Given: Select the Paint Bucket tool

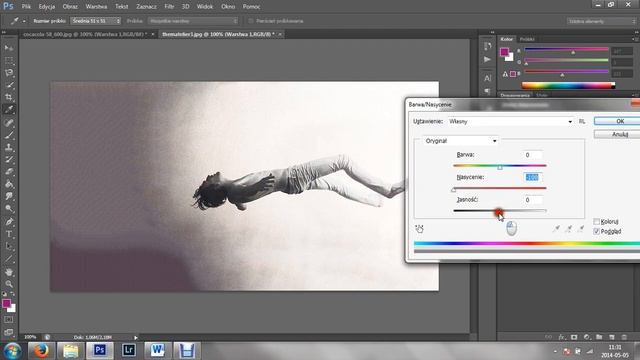Looking at the screenshot, I should coord(9,184).
